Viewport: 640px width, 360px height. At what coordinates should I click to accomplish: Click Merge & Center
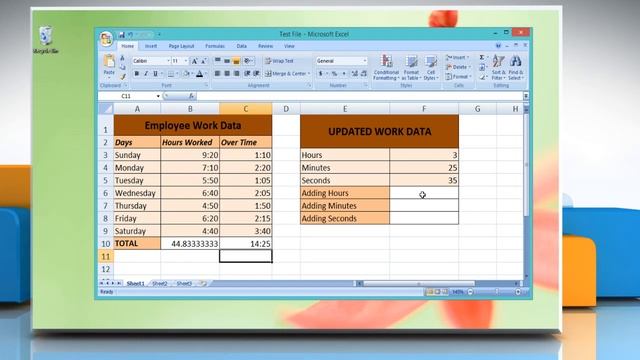click(287, 74)
